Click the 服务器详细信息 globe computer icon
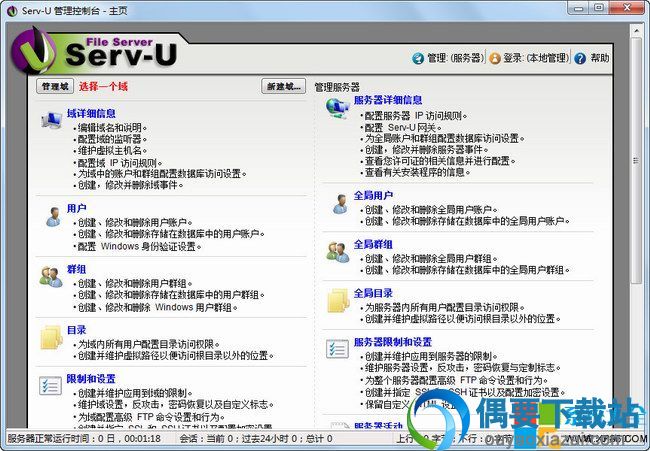 click(337, 109)
